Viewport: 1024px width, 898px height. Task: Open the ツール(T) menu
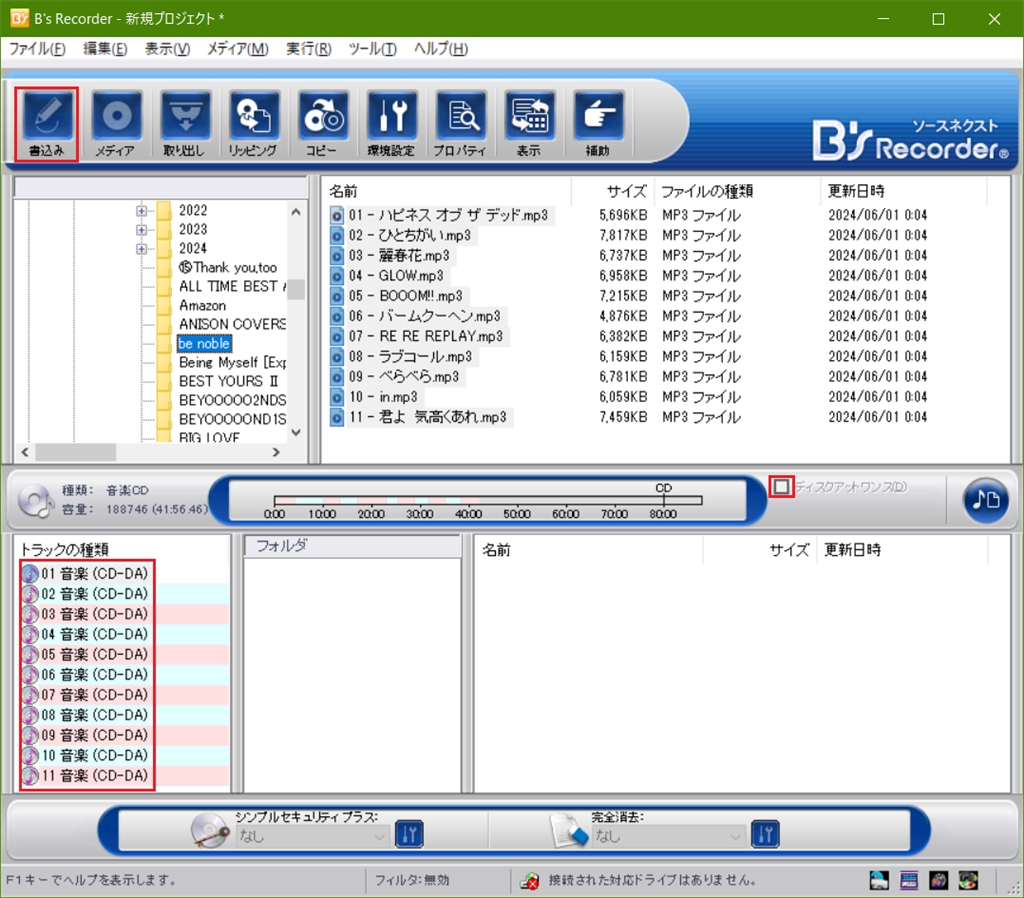372,49
